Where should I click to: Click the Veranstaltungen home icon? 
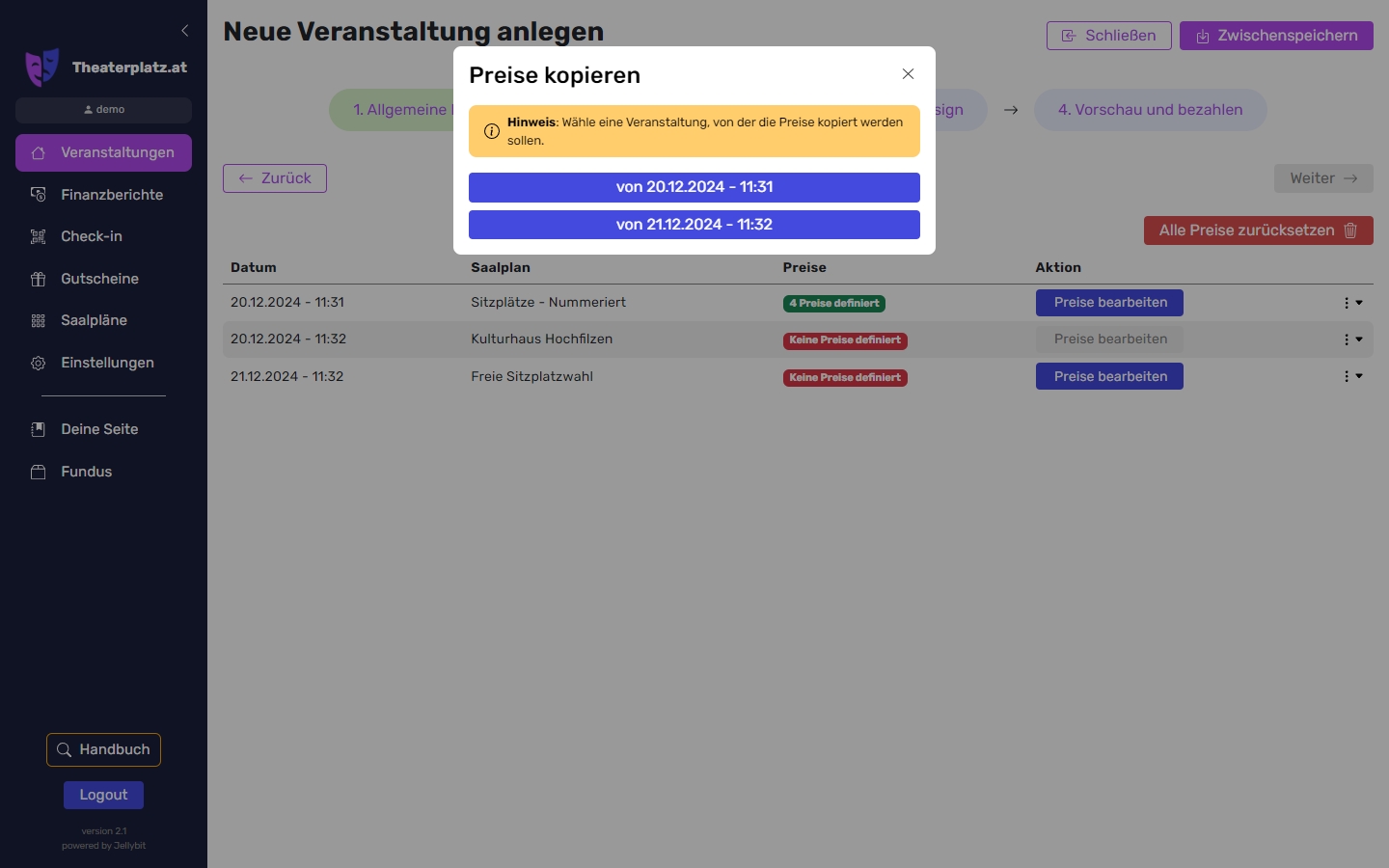[39, 153]
